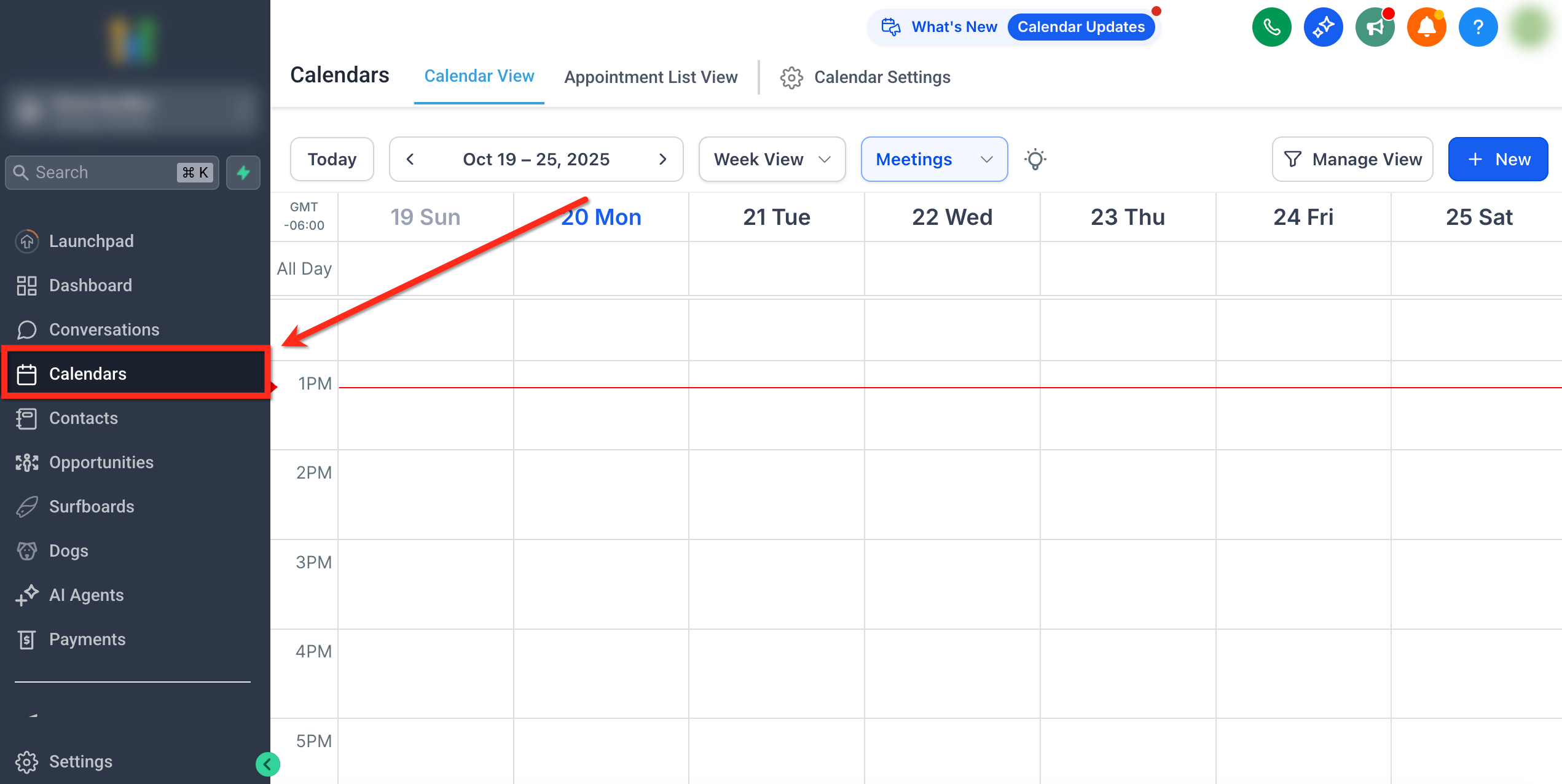This screenshot has width=1562, height=784.
Task: Expand the Week View dropdown
Action: click(772, 160)
